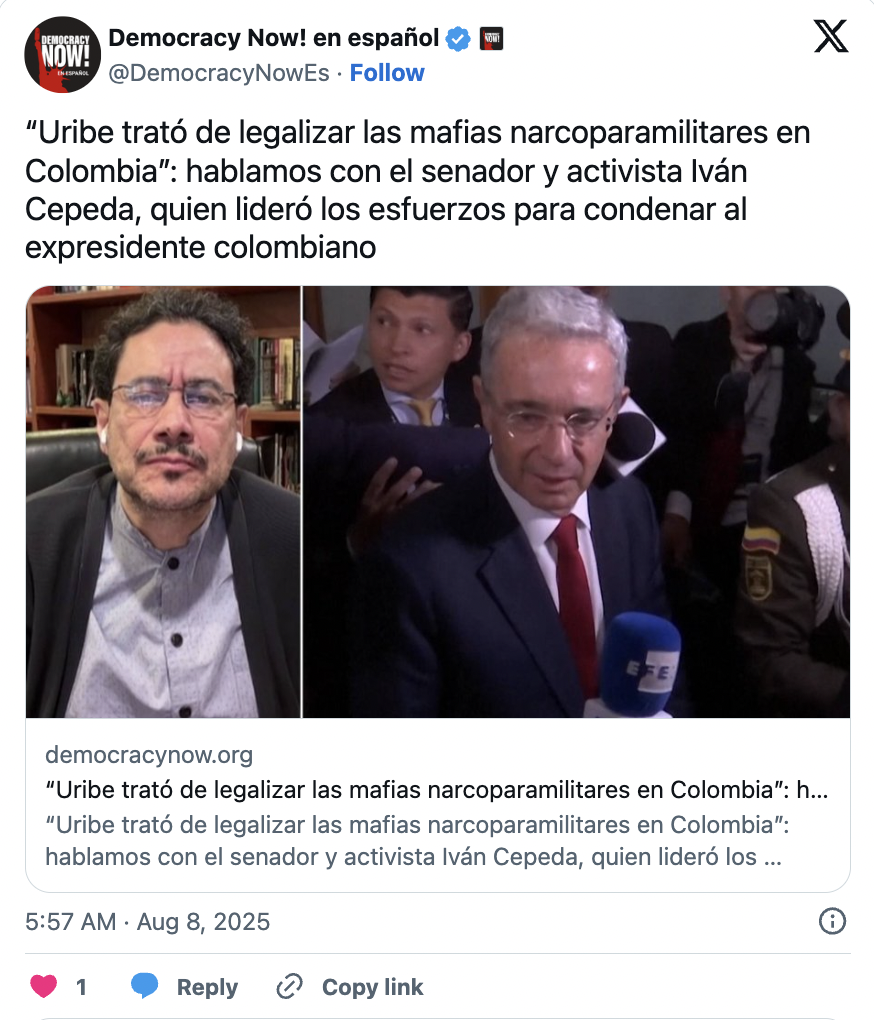874x1020 pixels.
Task: Open the democracynow.org domain link
Action: coord(149,755)
